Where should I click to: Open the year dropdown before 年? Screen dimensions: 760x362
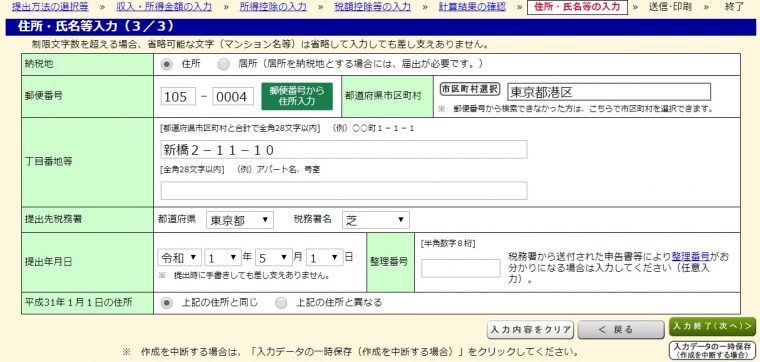click(223, 257)
